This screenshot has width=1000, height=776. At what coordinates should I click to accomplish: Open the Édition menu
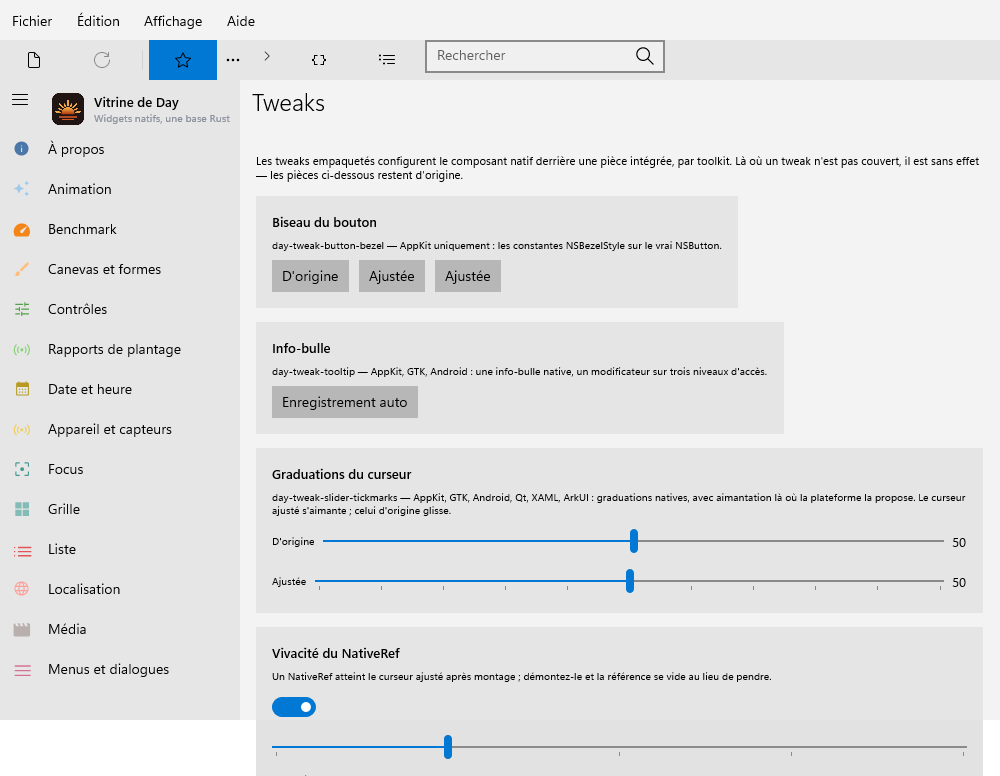(x=98, y=21)
